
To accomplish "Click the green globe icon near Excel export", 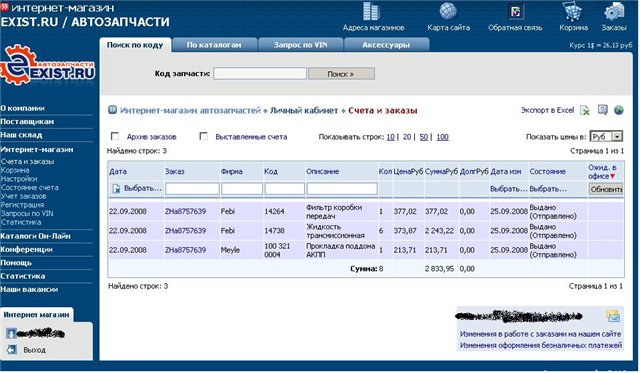I will [x=619, y=110].
